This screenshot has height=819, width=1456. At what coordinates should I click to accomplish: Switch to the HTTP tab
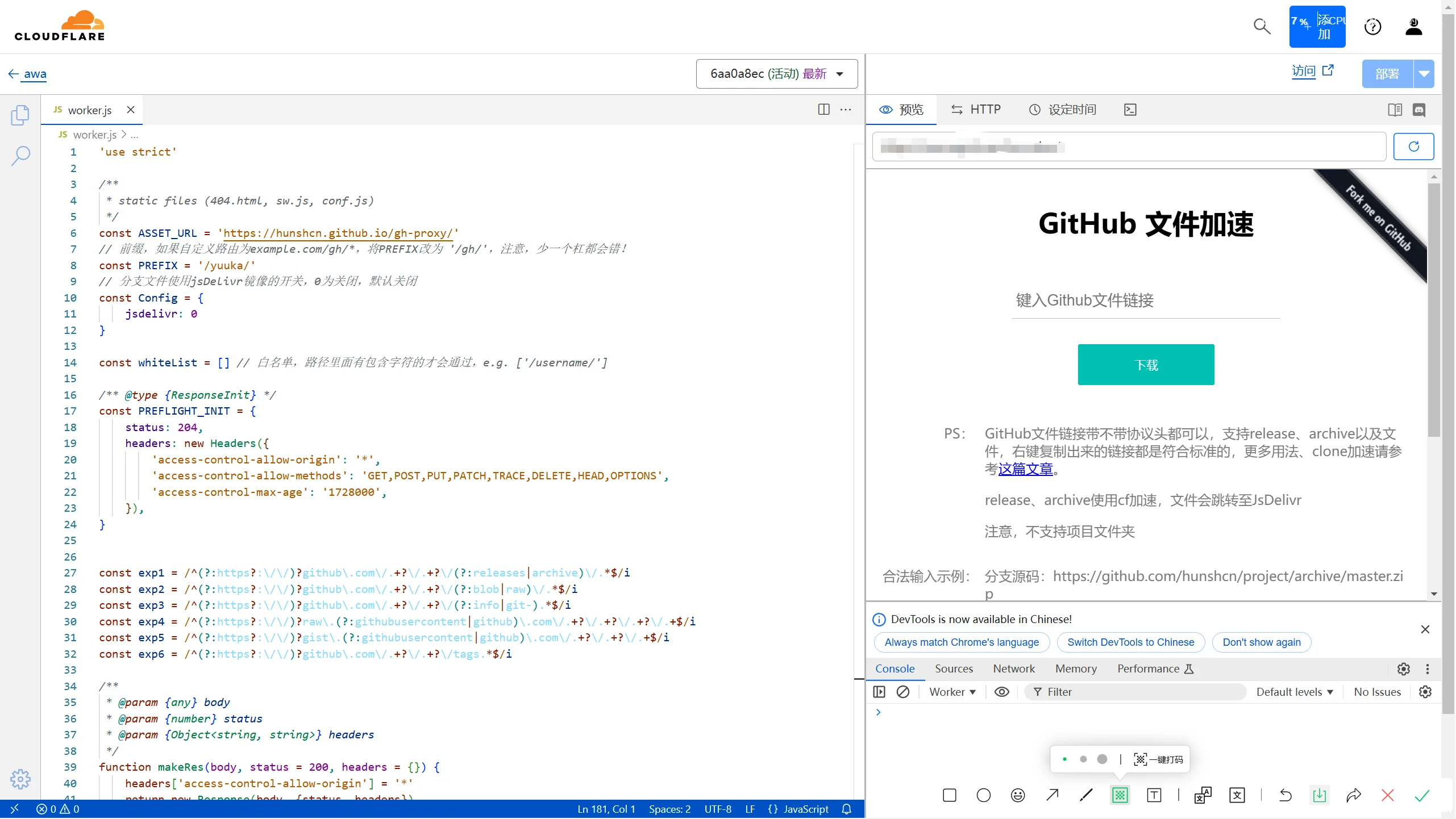976,110
